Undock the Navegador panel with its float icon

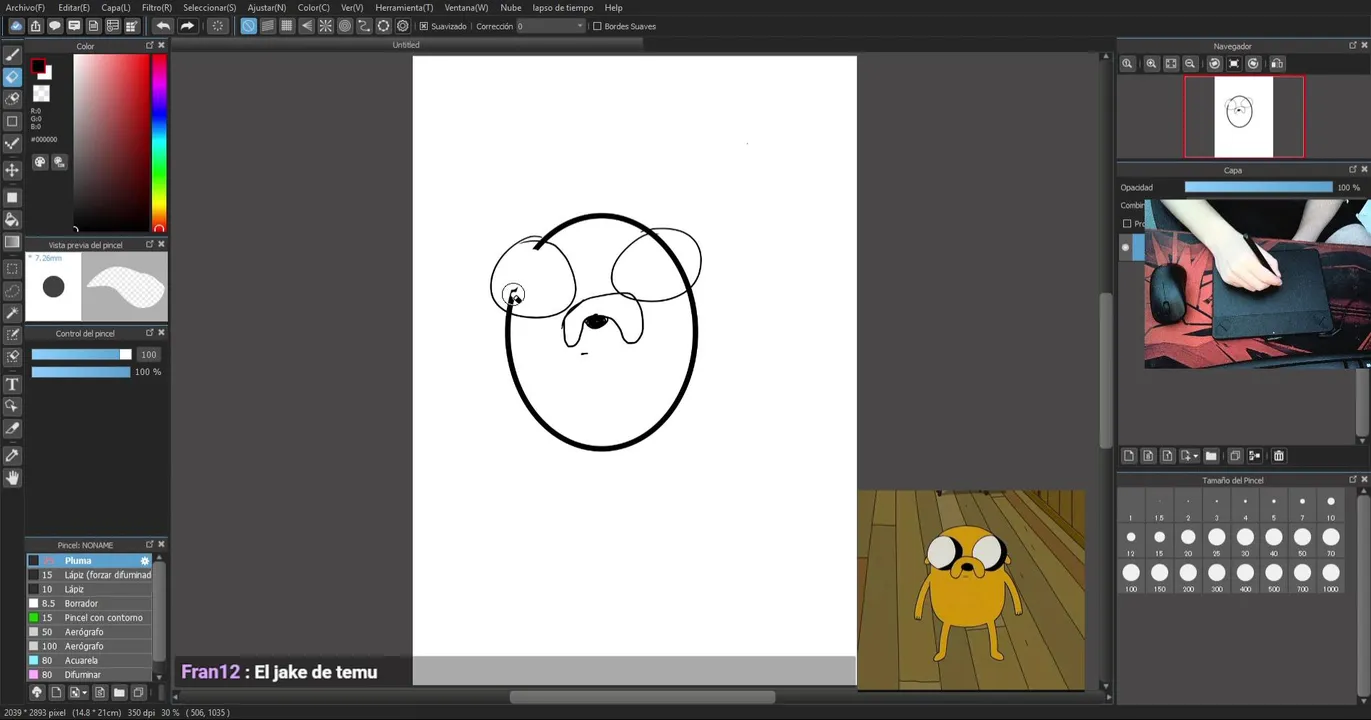pyautogui.click(x=1352, y=46)
